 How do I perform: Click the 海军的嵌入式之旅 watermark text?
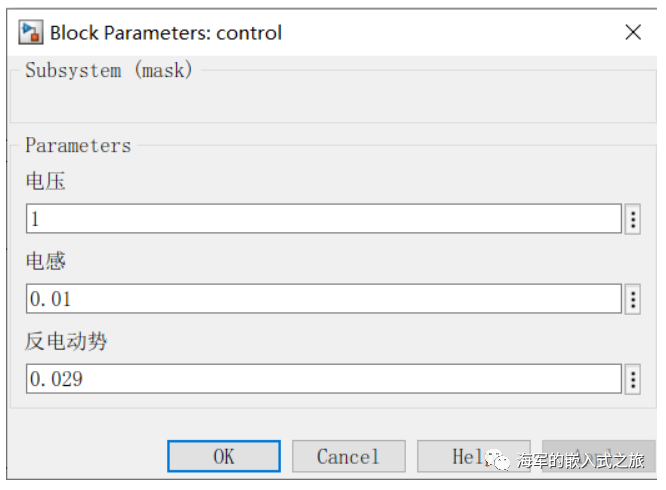point(581,461)
